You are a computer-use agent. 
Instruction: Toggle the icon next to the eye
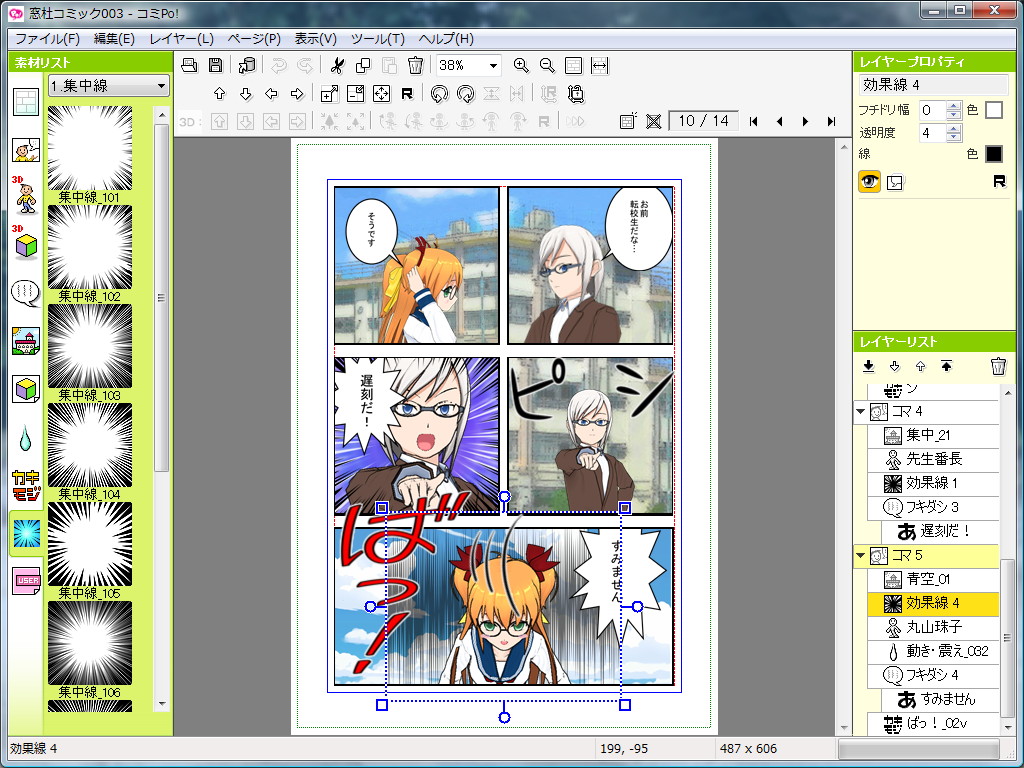pos(895,182)
